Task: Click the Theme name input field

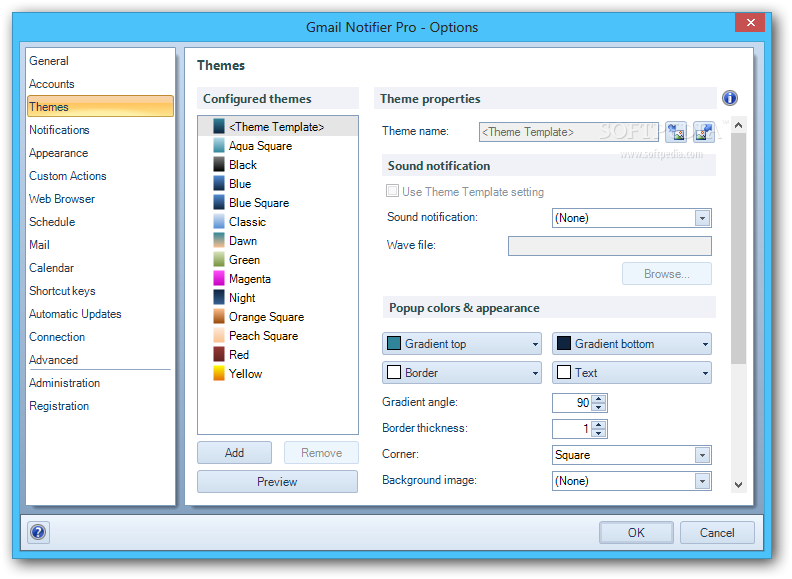Action: (x=569, y=132)
